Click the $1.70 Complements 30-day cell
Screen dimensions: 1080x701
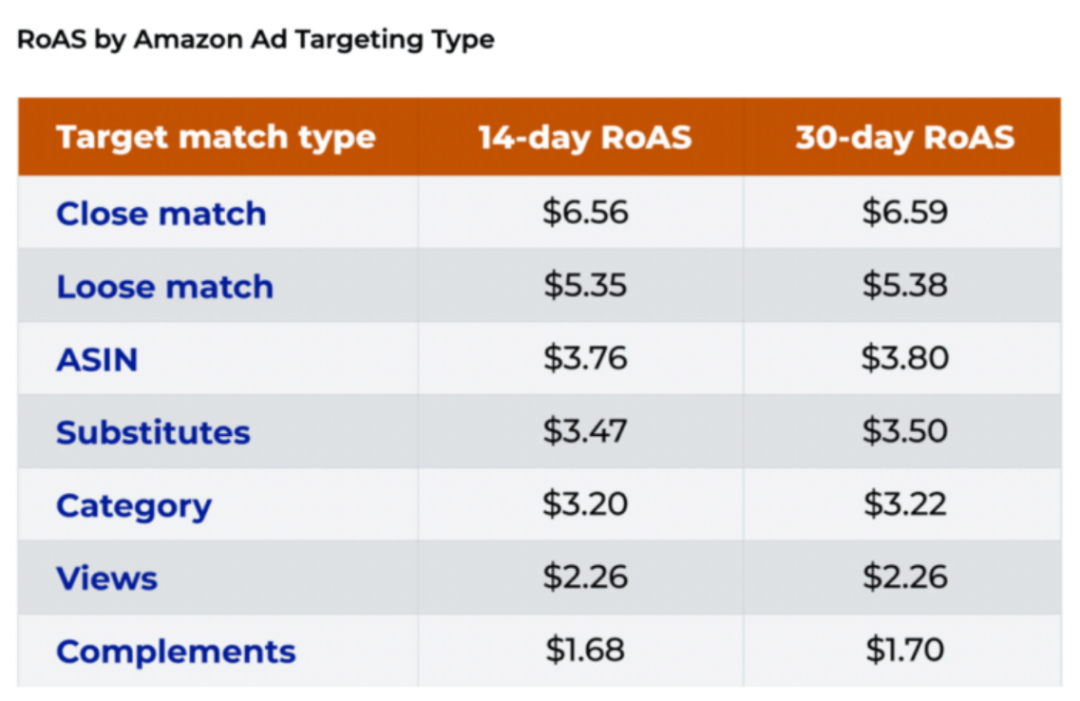click(x=905, y=650)
